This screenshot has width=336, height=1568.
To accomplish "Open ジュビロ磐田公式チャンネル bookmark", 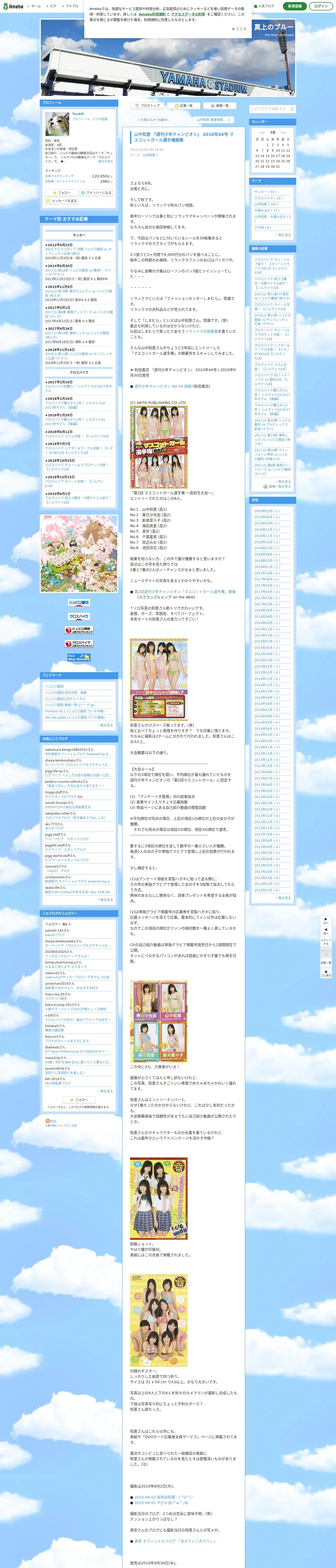I will tap(65, 699).
